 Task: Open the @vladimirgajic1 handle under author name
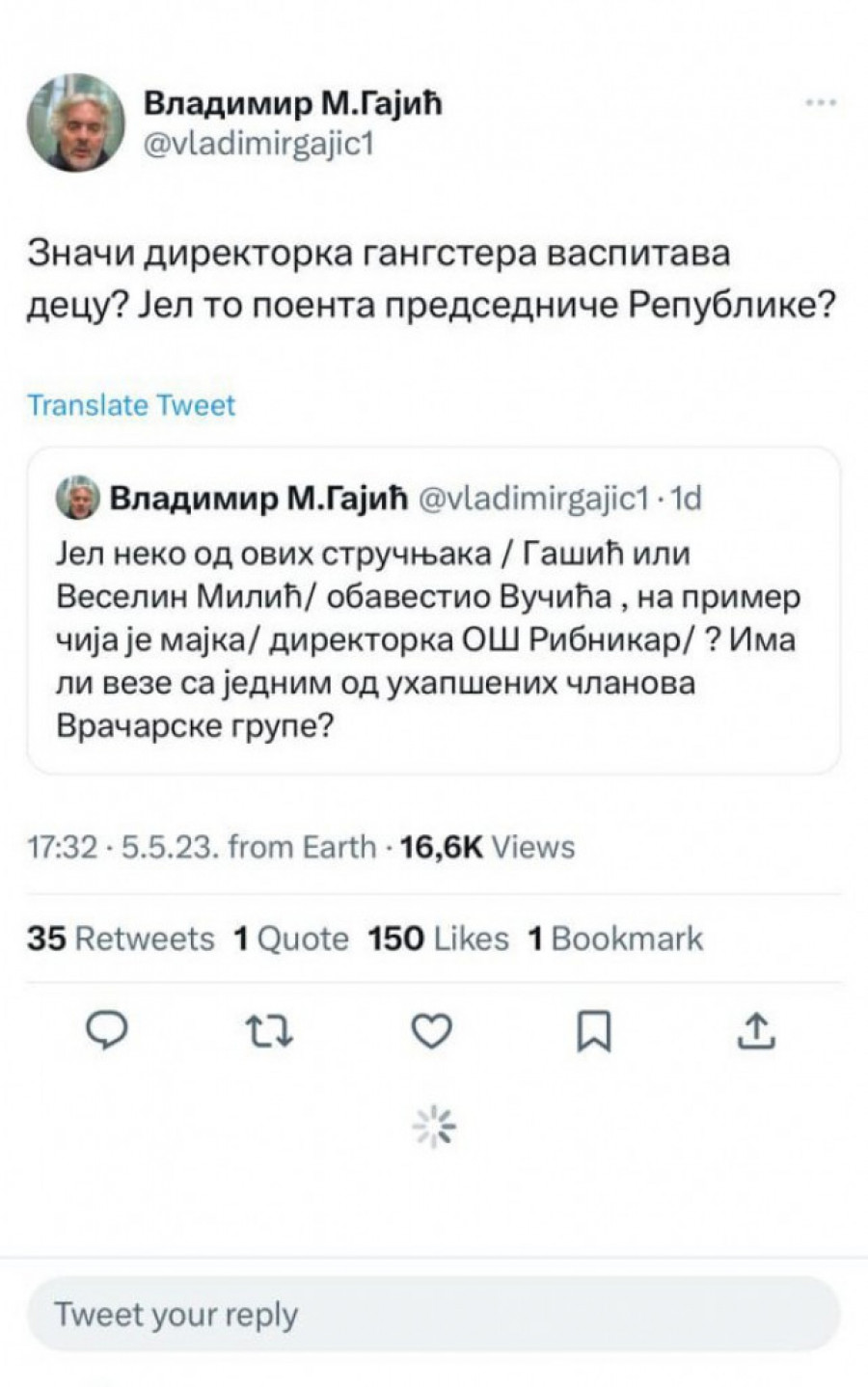pyautogui.click(x=258, y=144)
